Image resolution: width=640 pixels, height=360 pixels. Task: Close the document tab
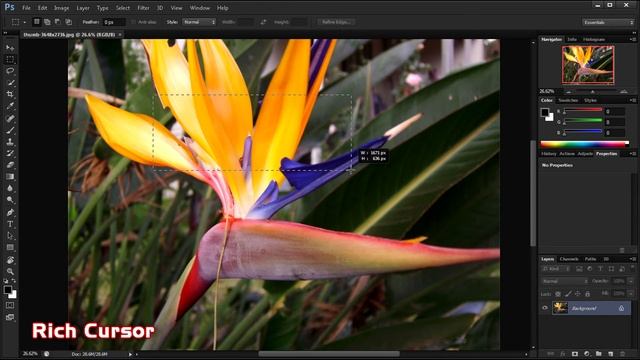[120, 35]
